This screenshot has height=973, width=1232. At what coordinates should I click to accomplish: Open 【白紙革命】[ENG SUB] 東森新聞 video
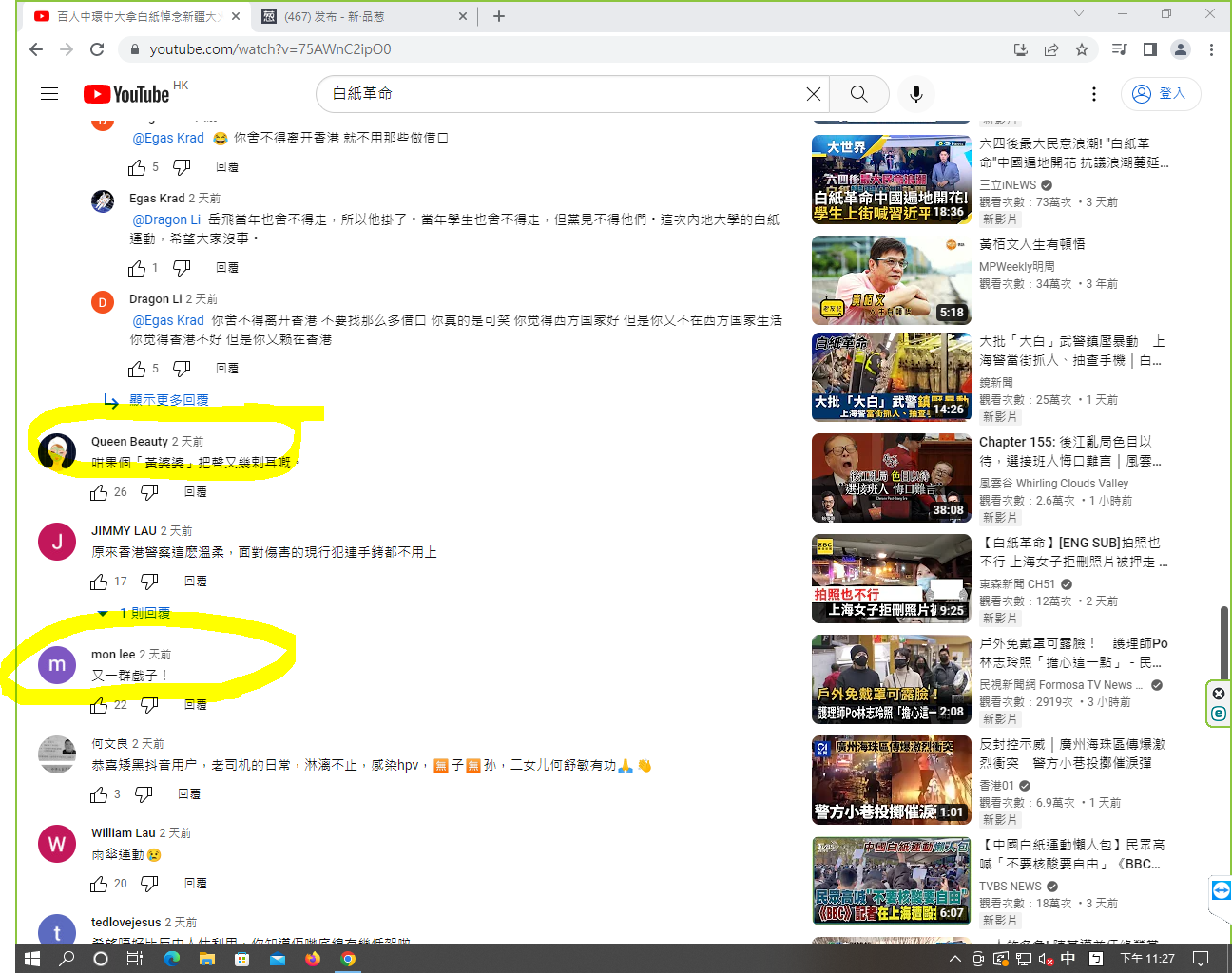point(1073,552)
